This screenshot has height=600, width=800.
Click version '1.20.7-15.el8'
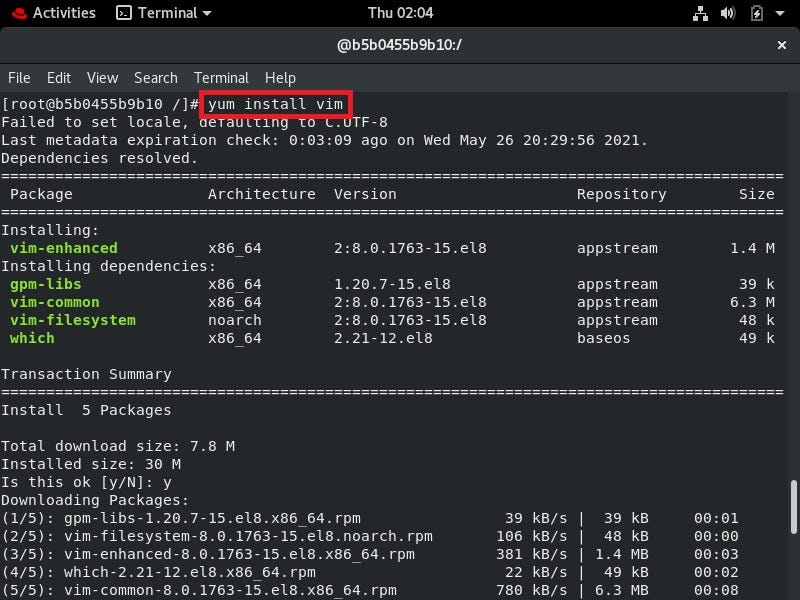[x=392, y=284]
